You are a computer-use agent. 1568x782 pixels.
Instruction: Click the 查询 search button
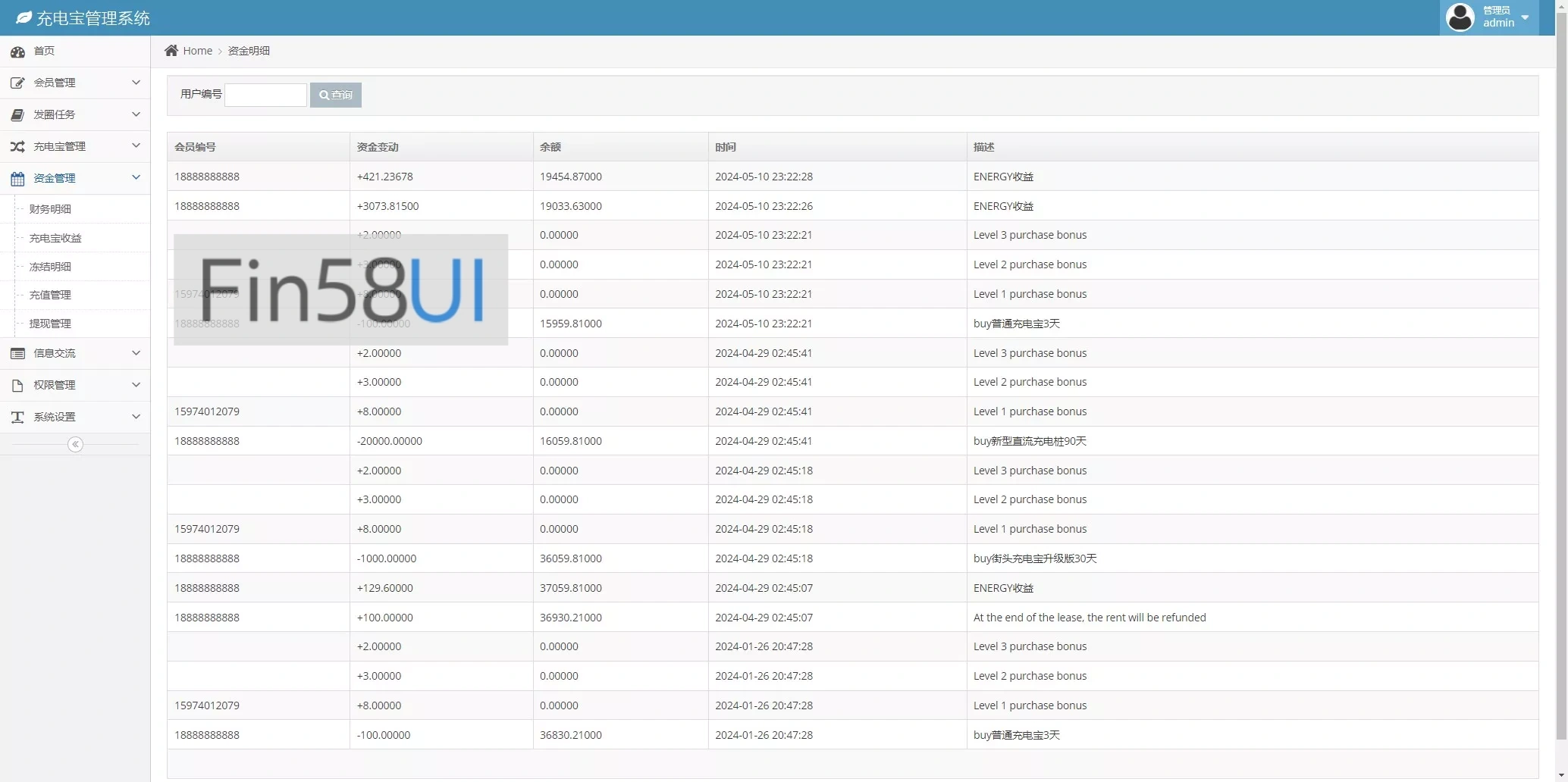335,95
